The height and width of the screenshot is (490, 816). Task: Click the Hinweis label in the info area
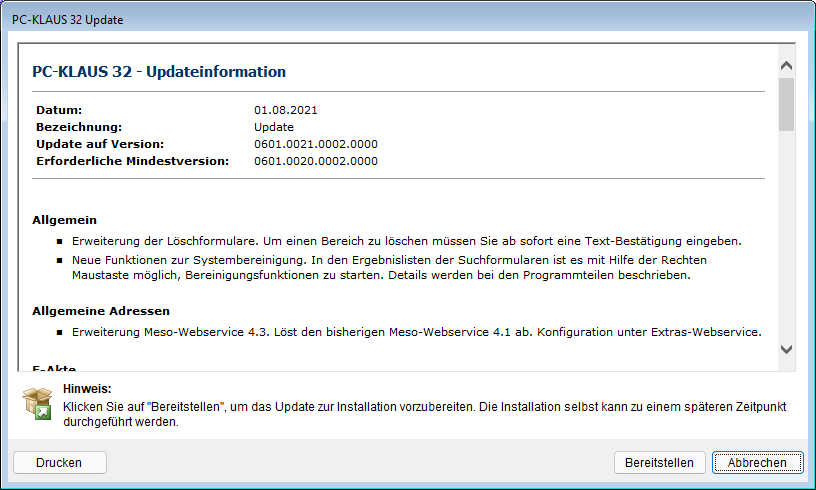tap(86, 388)
